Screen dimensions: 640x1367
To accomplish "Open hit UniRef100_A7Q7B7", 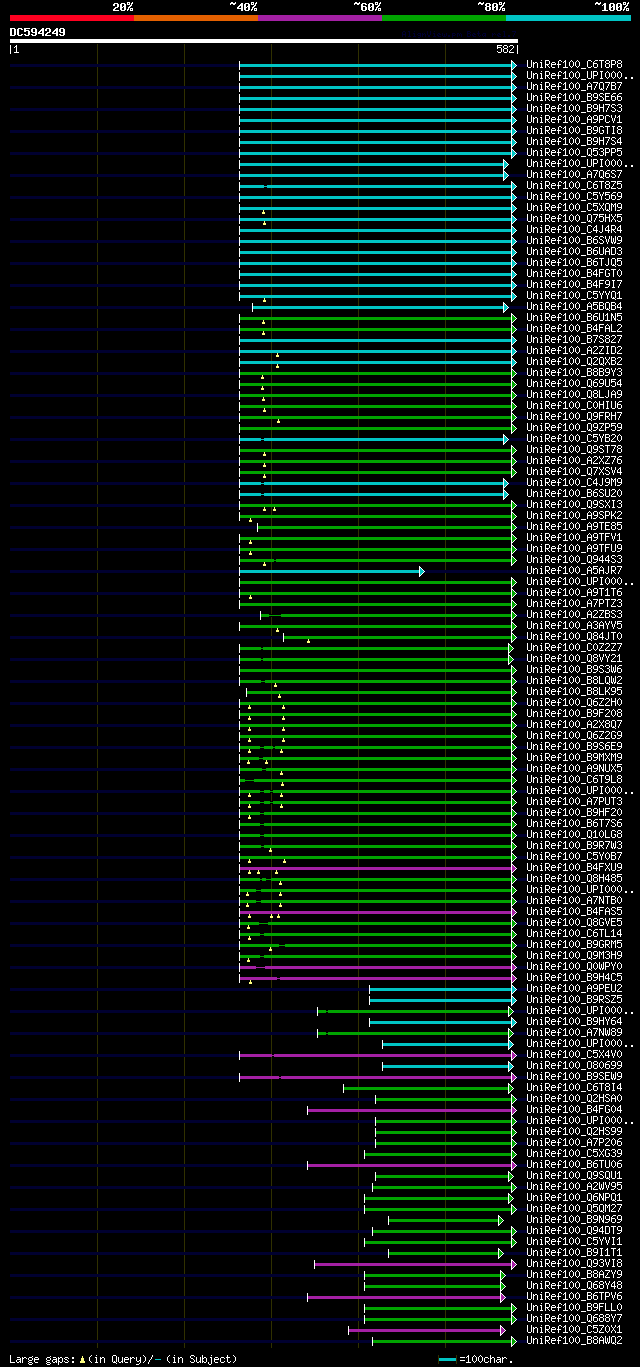I will click(x=574, y=86).
